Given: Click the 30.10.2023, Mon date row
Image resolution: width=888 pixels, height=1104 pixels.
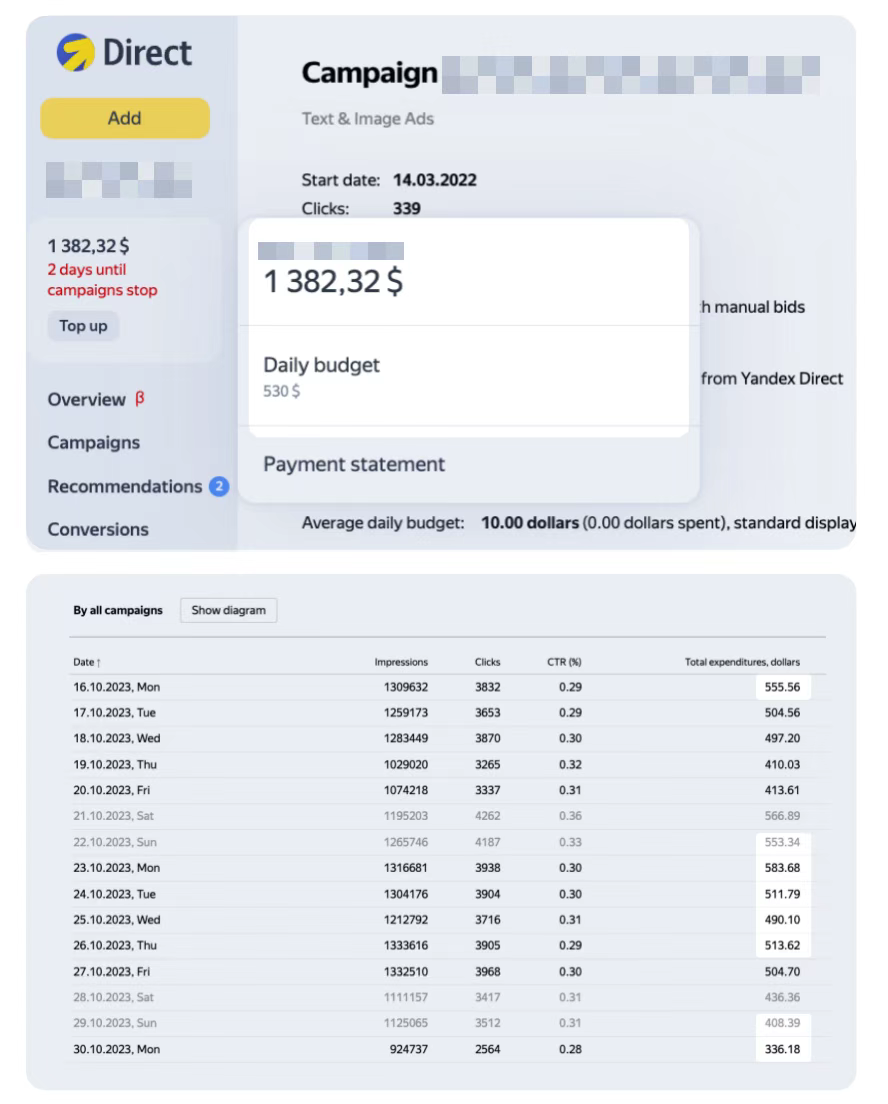Looking at the screenshot, I should [447, 1049].
